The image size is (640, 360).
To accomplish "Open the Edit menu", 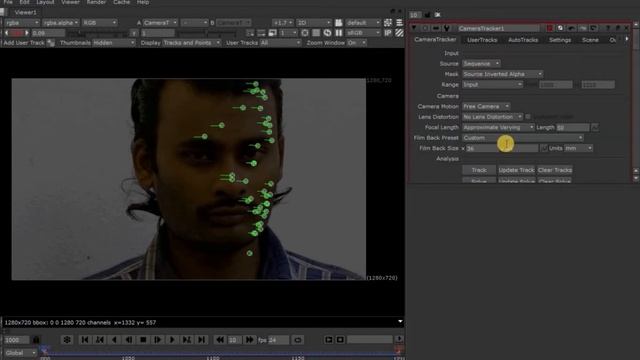I will pos(24,2).
